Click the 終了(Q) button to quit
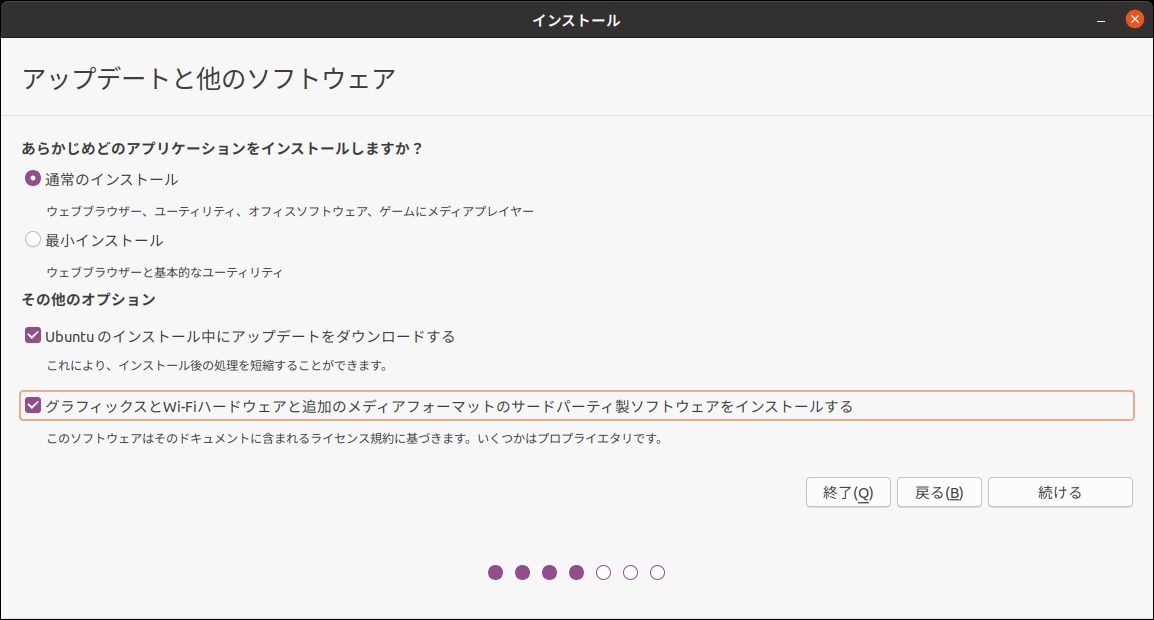Screen dimensions: 1154x620 coord(848,492)
